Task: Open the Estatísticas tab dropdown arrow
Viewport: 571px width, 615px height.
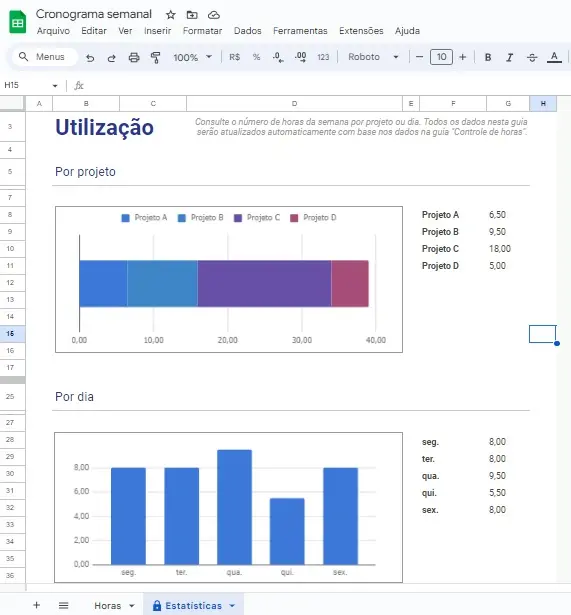Action: [x=232, y=606]
